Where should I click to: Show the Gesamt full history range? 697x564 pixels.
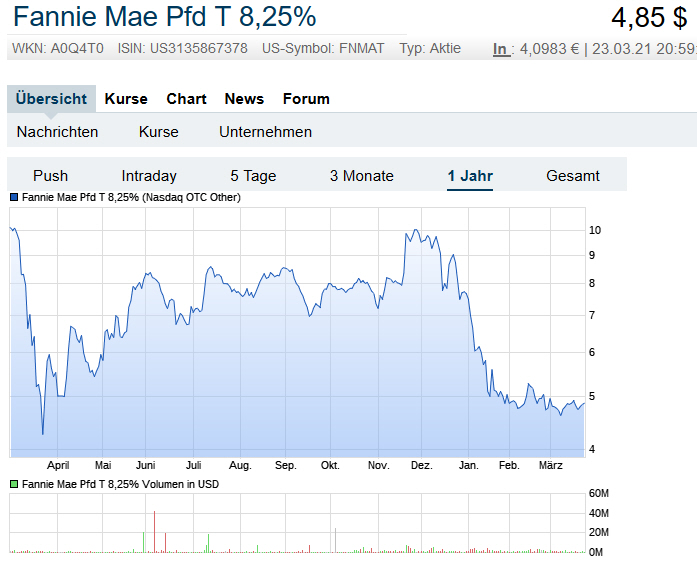[573, 176]
